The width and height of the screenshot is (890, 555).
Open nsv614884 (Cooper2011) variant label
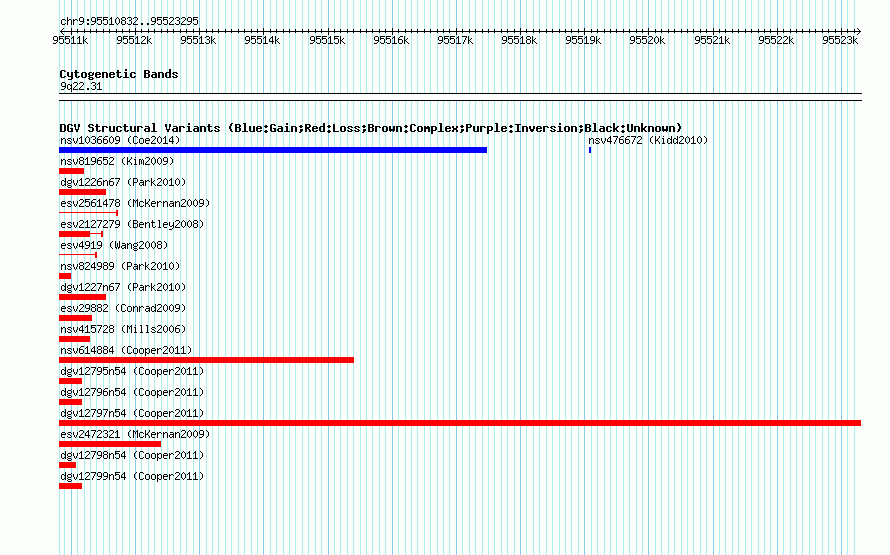pos(126,350)
